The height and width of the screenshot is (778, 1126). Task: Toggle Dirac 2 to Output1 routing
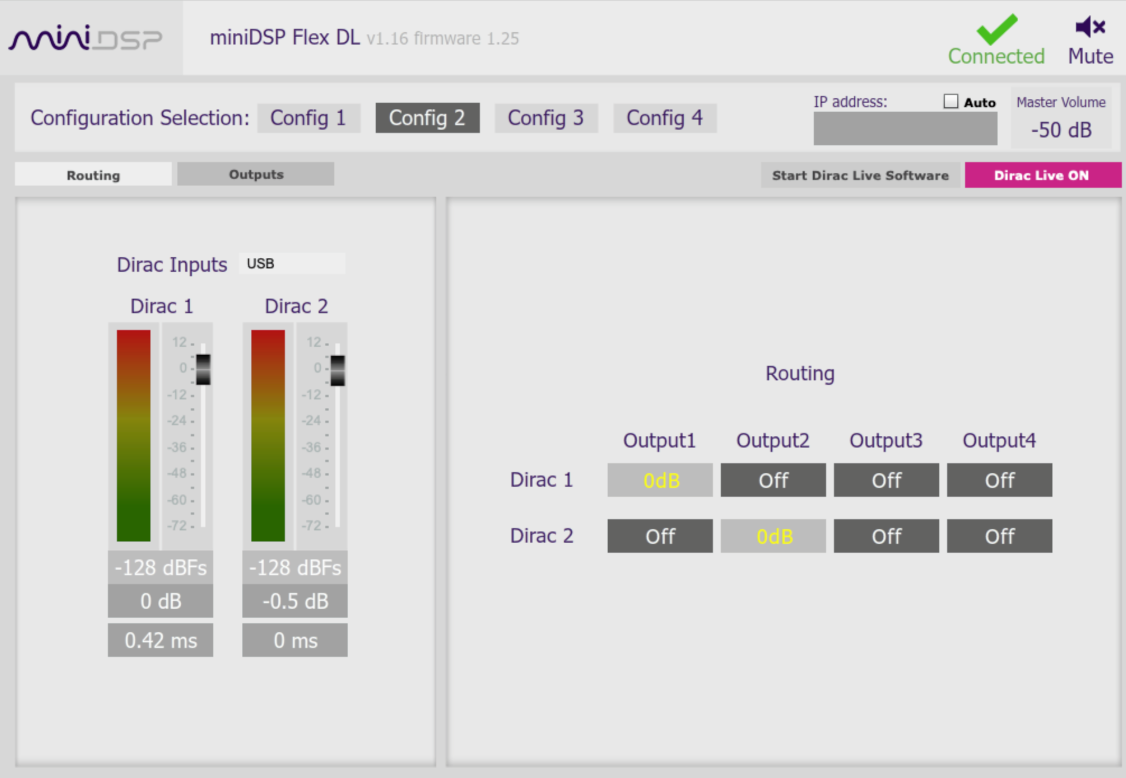pos(660,536)
